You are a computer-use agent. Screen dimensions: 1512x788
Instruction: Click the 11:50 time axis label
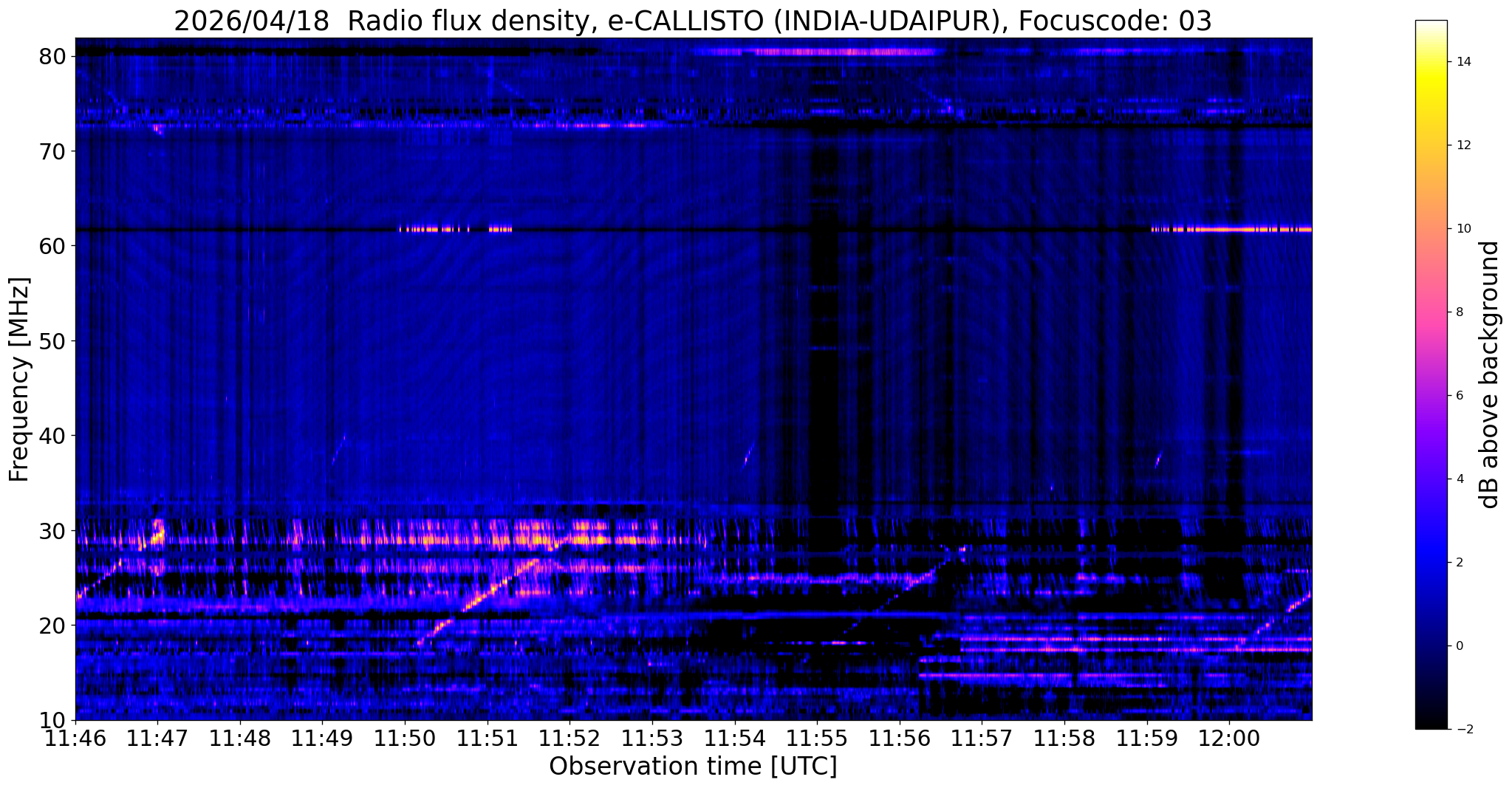tap(405, 737)
